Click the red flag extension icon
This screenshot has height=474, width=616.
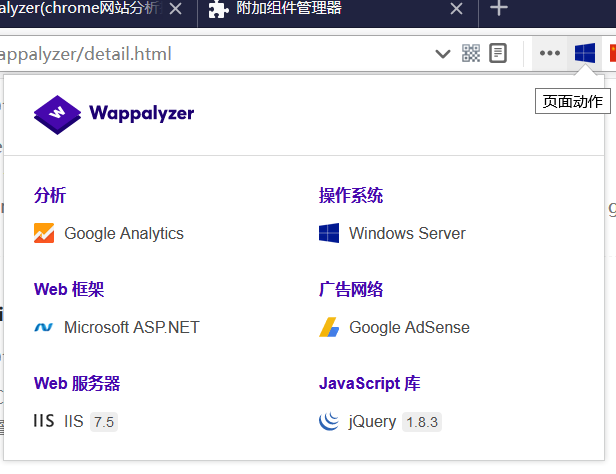click(x=612, y=53)
